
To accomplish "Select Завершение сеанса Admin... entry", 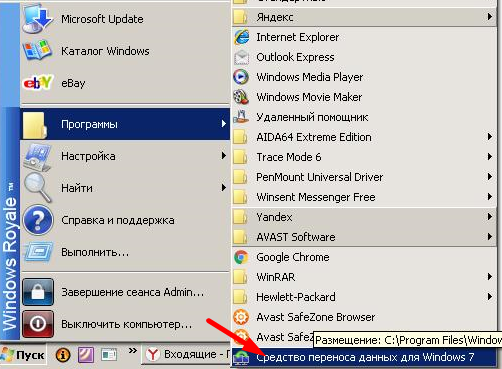I will 125,292.
